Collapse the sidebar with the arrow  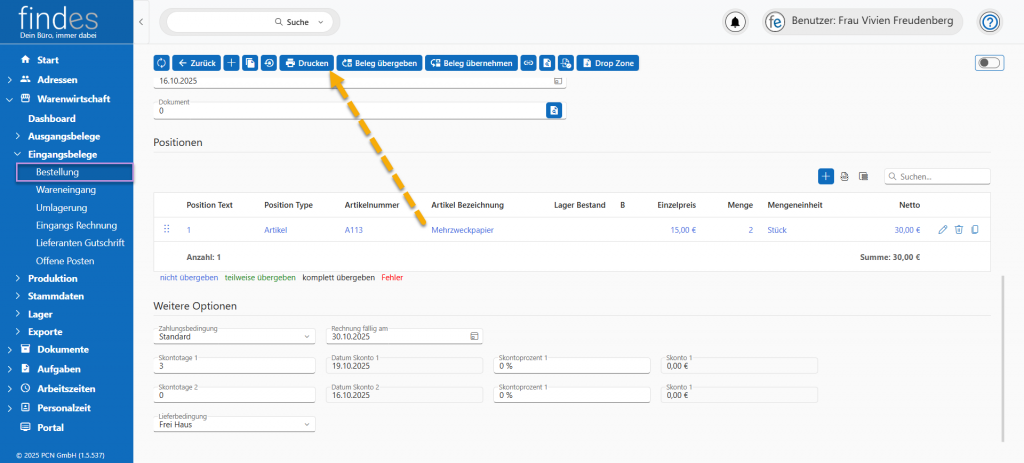tap(141, 21)
